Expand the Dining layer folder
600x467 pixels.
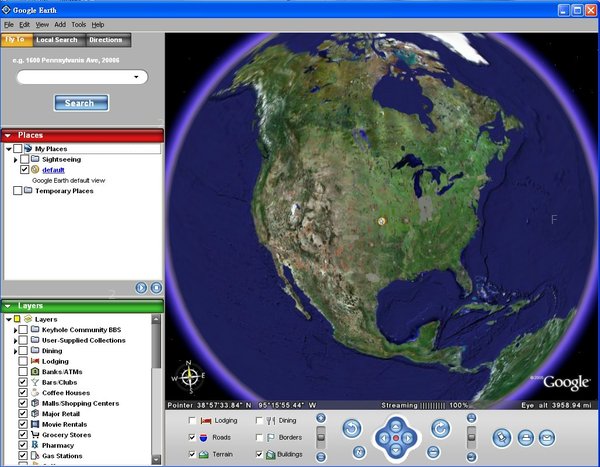click(15, 351)
